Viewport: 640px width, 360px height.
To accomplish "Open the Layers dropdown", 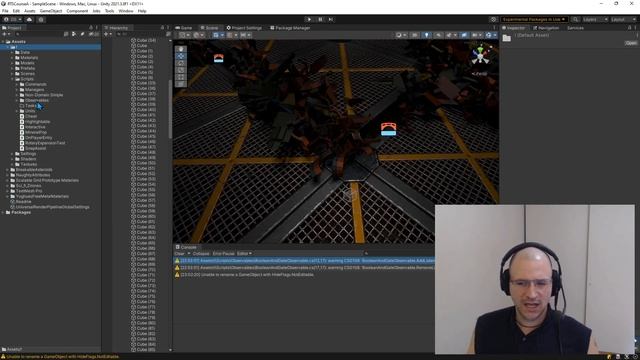I will (x=595, y=19).
